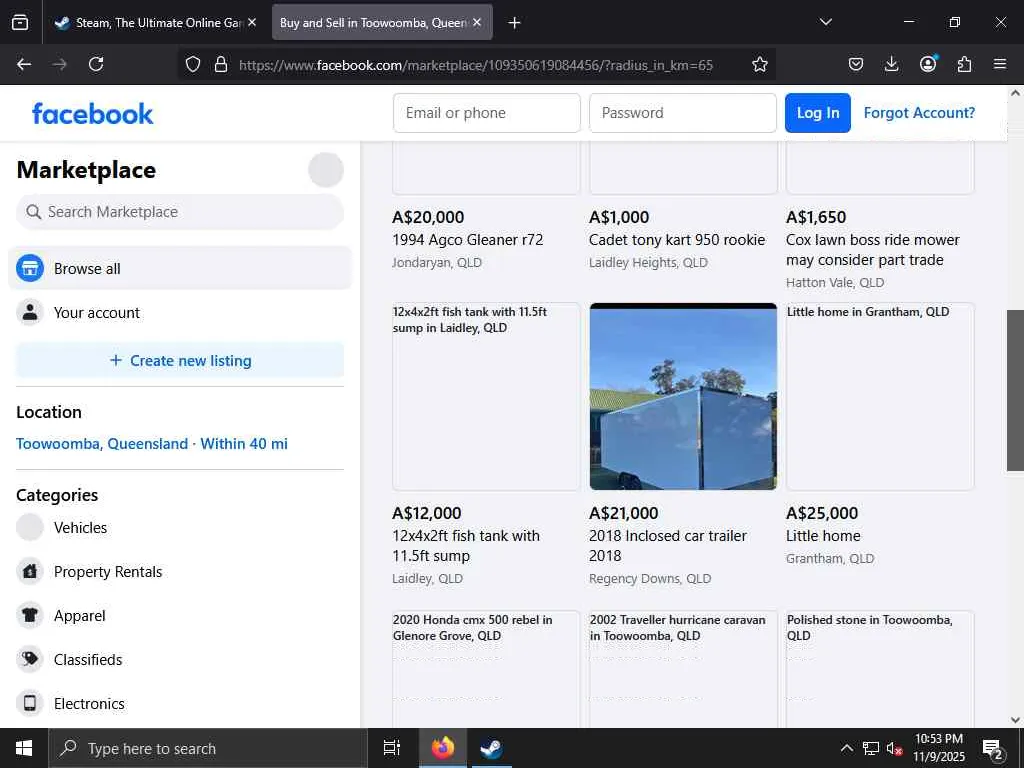Save page to Pocket
The image size is (1024, 768).
coord(856,64)
